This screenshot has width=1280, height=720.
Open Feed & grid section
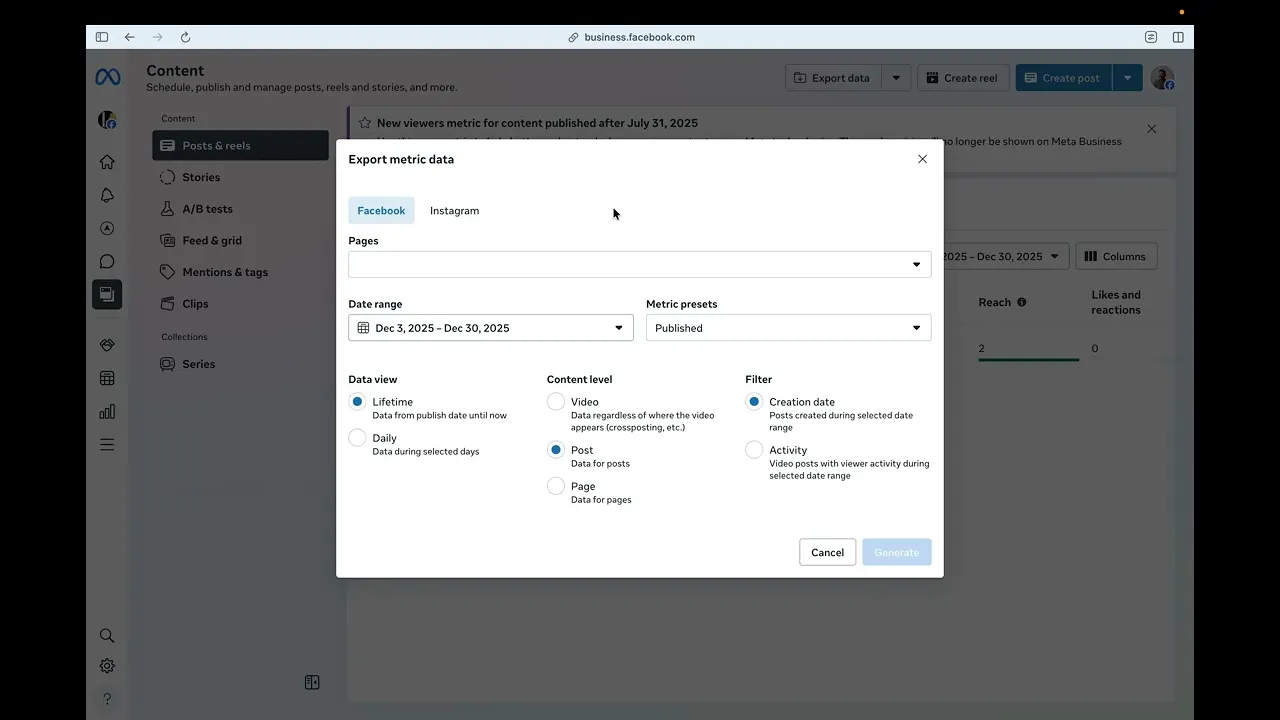point(240,240)
